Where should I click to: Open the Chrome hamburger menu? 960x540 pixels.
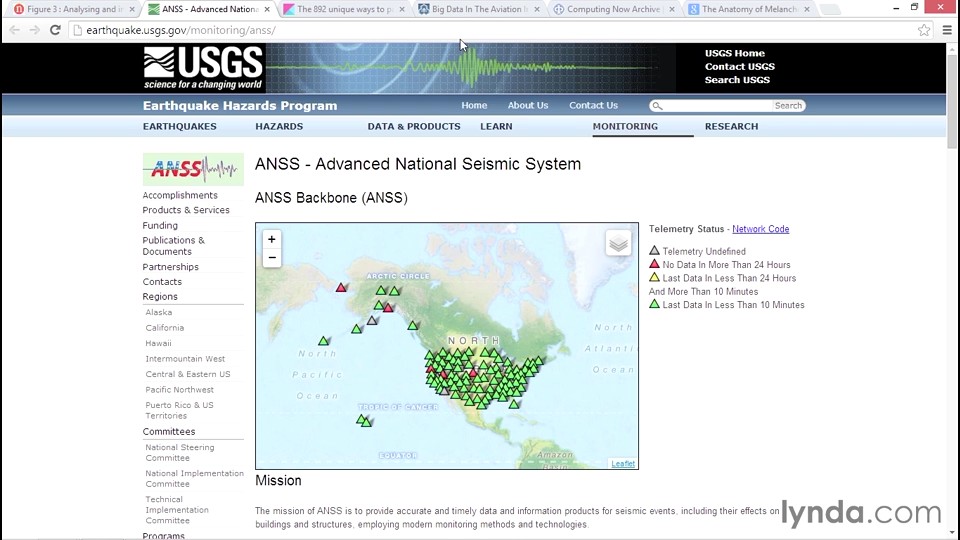[x=947, y=30]
